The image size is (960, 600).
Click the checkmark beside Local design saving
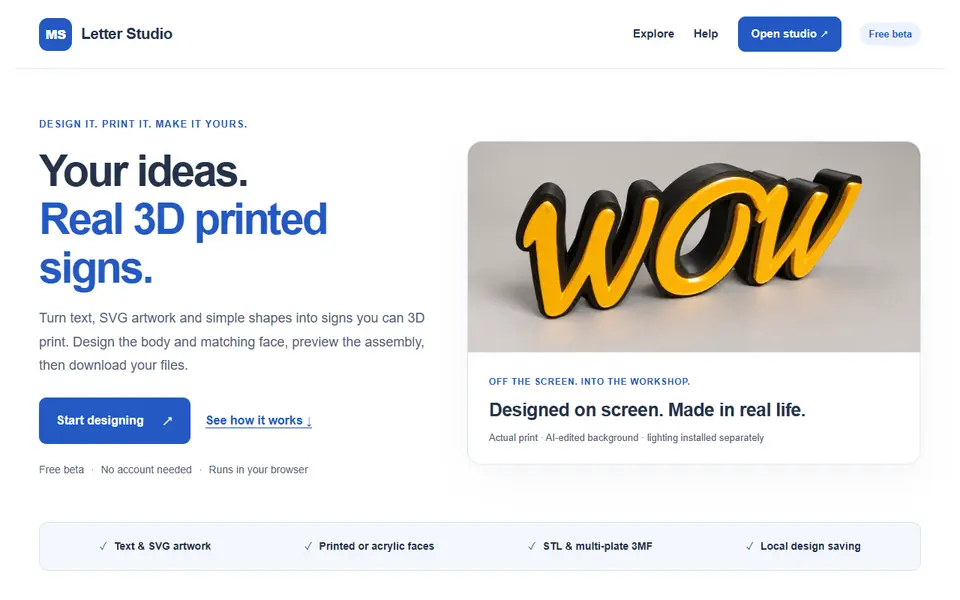749,546
